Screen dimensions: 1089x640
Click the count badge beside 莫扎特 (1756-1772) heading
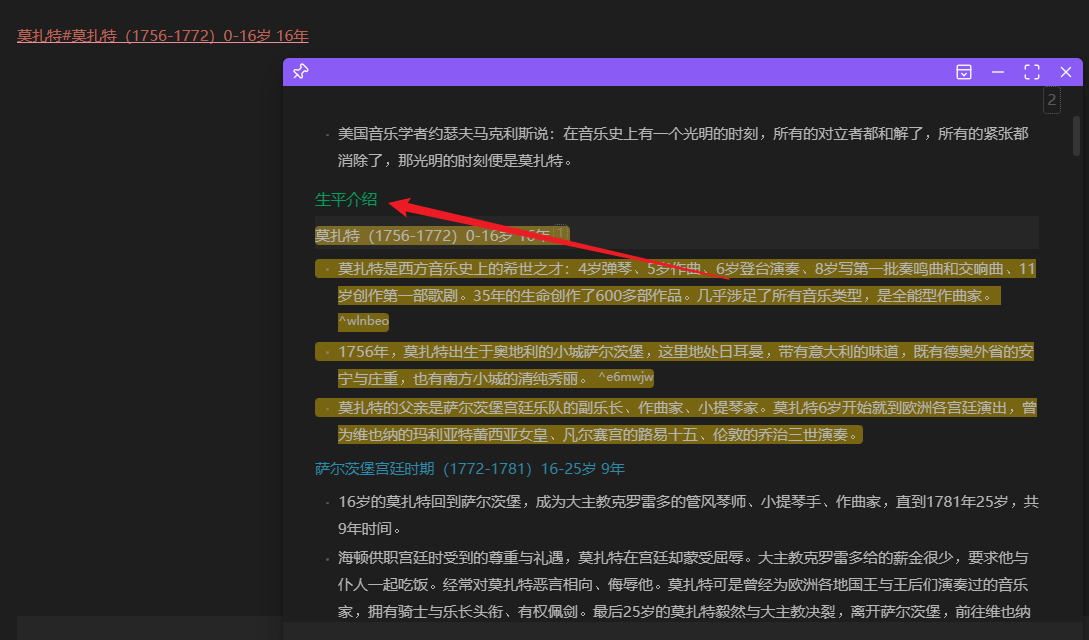pos(561,235)
